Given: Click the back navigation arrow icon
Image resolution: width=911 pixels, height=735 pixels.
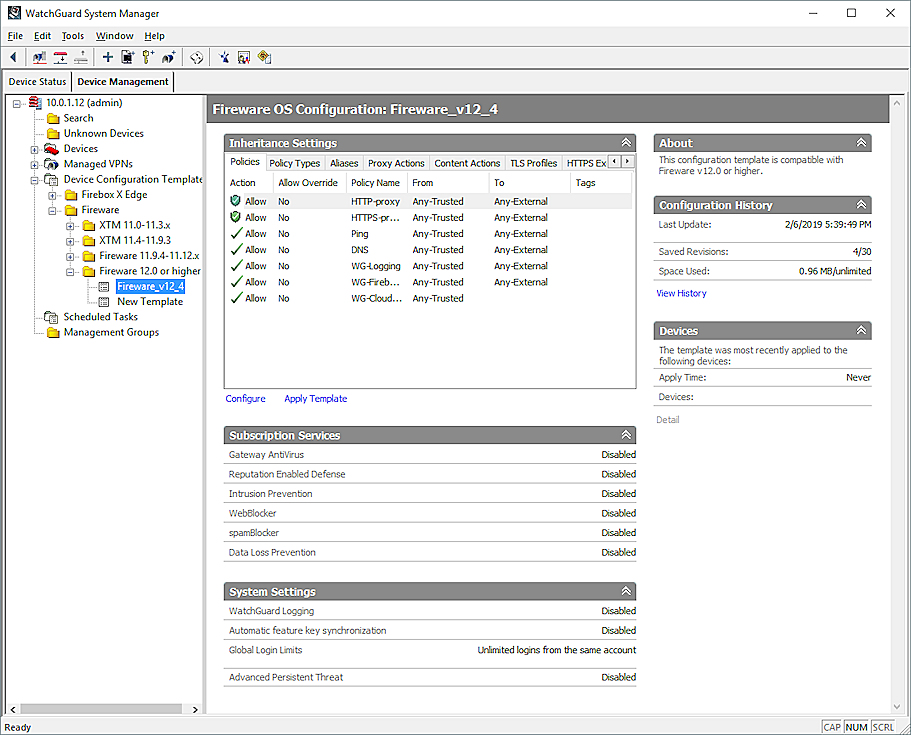Looking at the screenshot, I should (12, 57).
